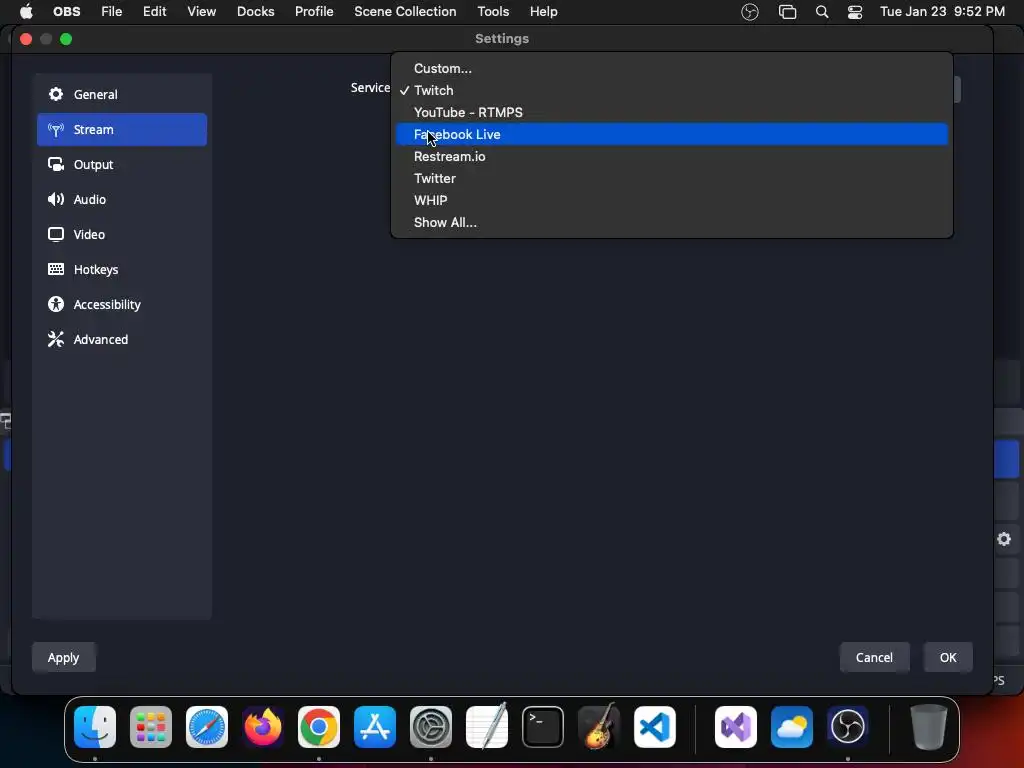Launch GarageBand from the Dock
The height and width of the screenshot is (768, 1024).
[x=599, y=727]
